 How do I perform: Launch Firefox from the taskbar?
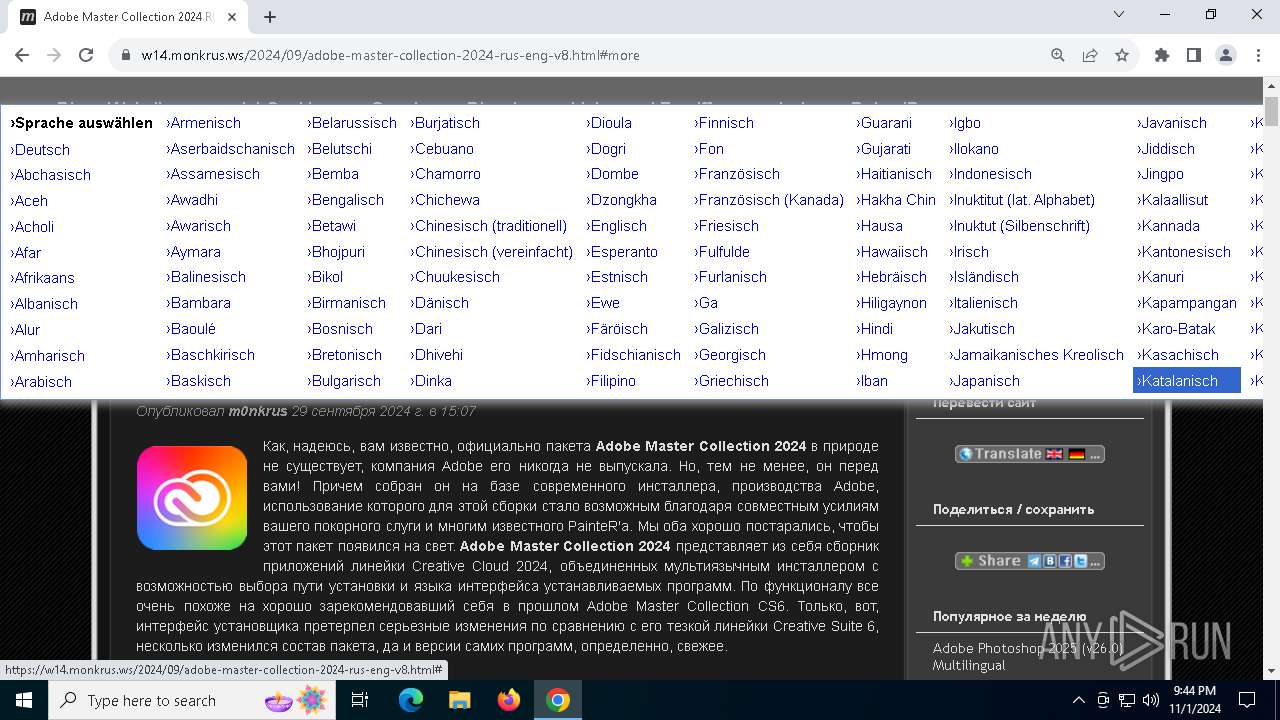pyautogui.click(x=508, y=700)
